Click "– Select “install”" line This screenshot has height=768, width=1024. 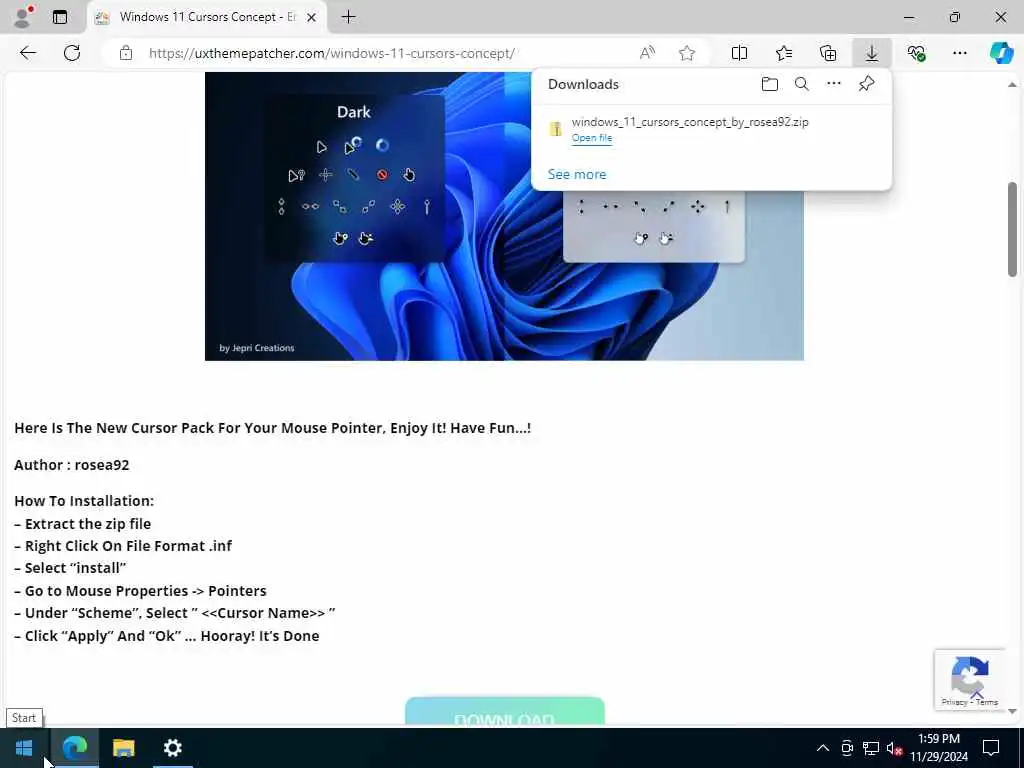pyautogui.click(x=70, y=568)
